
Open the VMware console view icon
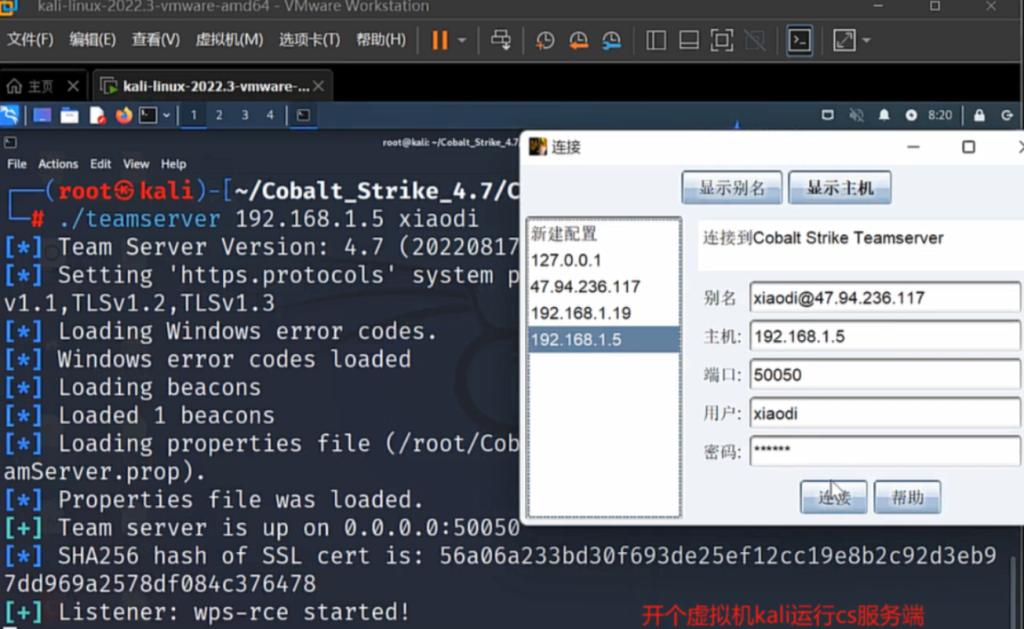[799, 40]
